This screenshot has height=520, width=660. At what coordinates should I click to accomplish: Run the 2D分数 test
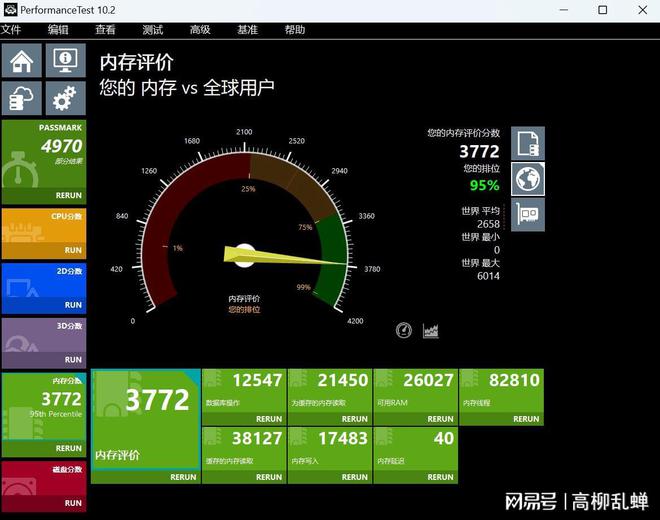pyautogui.click(x=73, y=305)
